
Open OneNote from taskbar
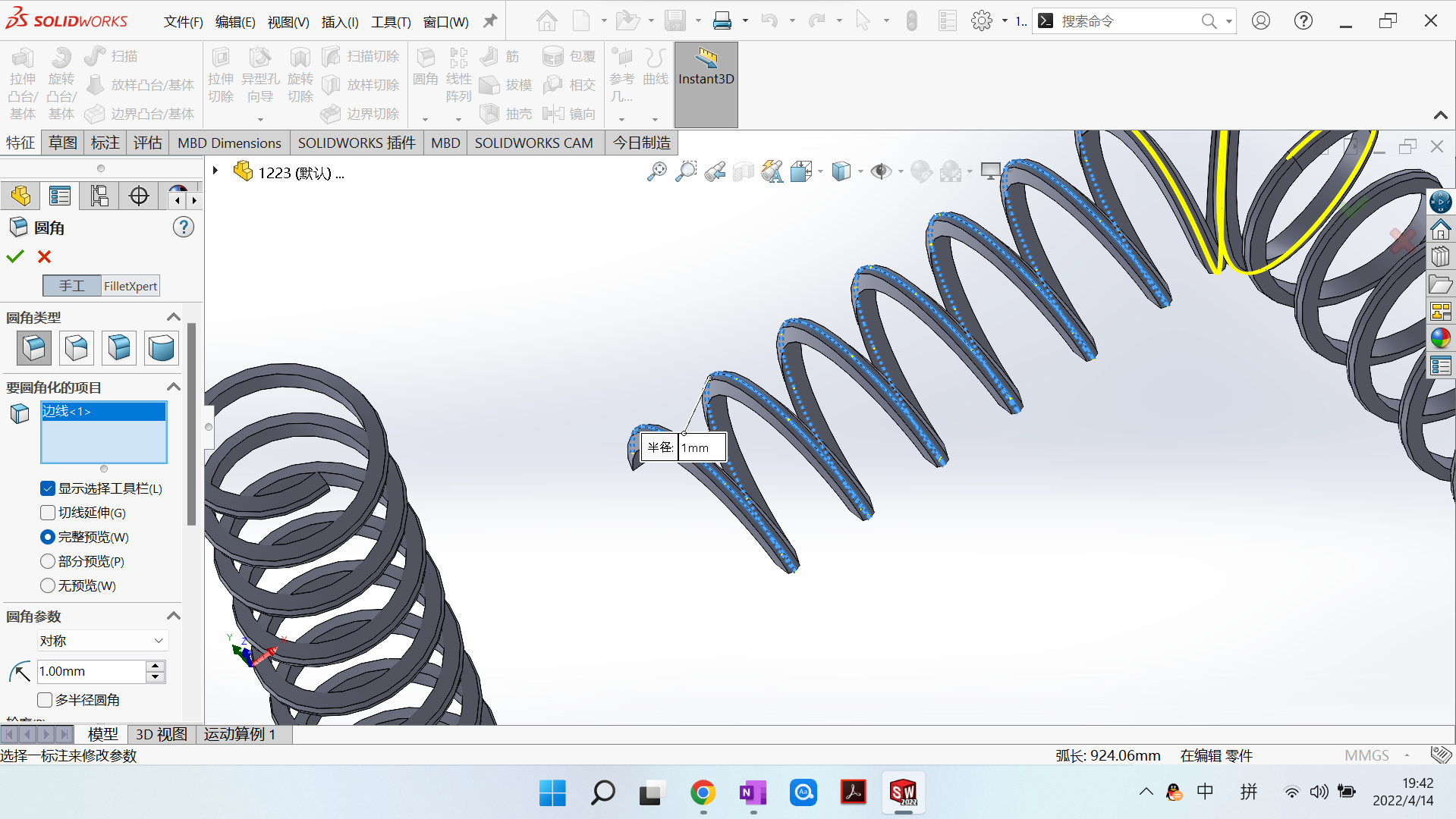(x=753, y=793)
